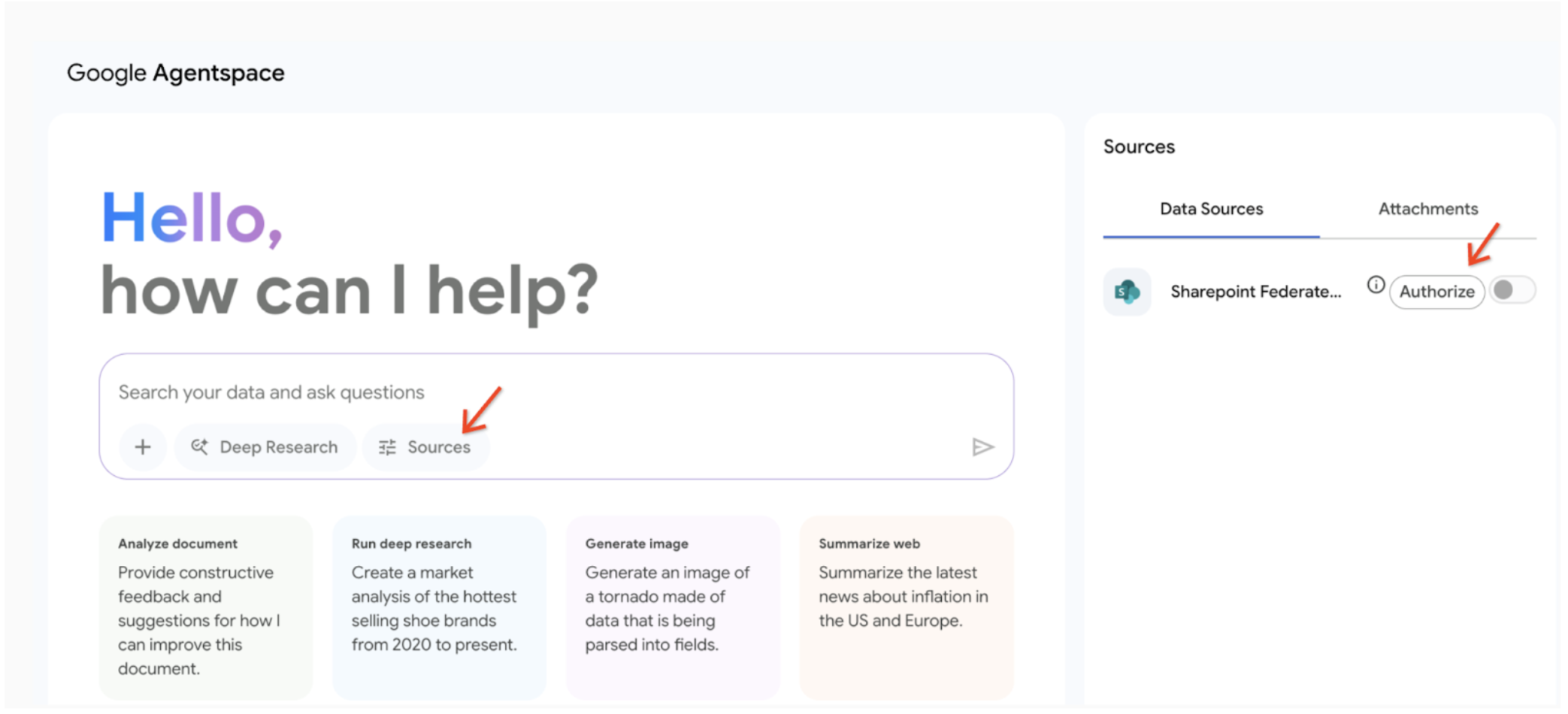Authorize the Sharepoint data source

coord(1436,292)
